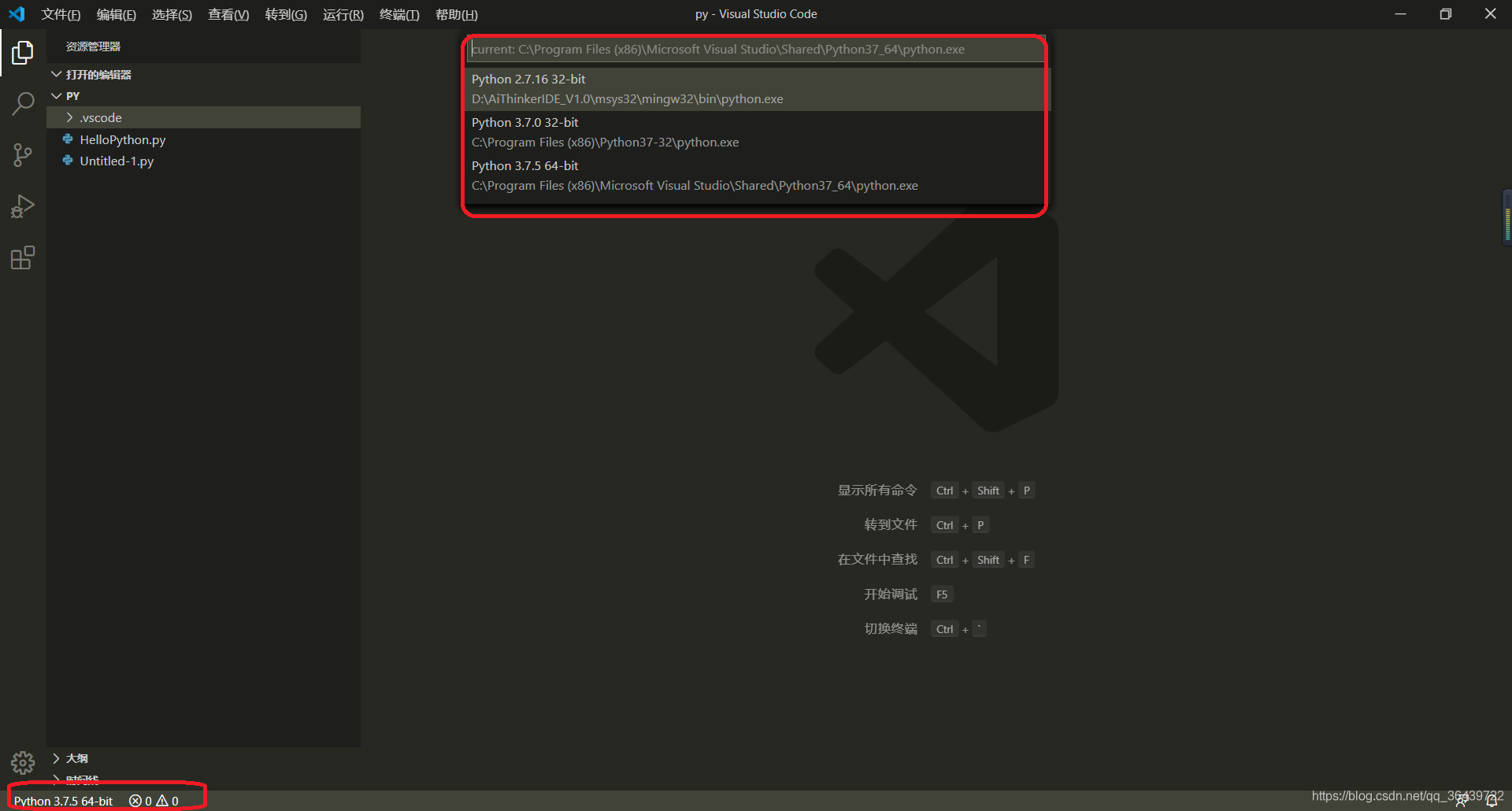Collapse the 打开的编辑器 section

tap(57, 74)
